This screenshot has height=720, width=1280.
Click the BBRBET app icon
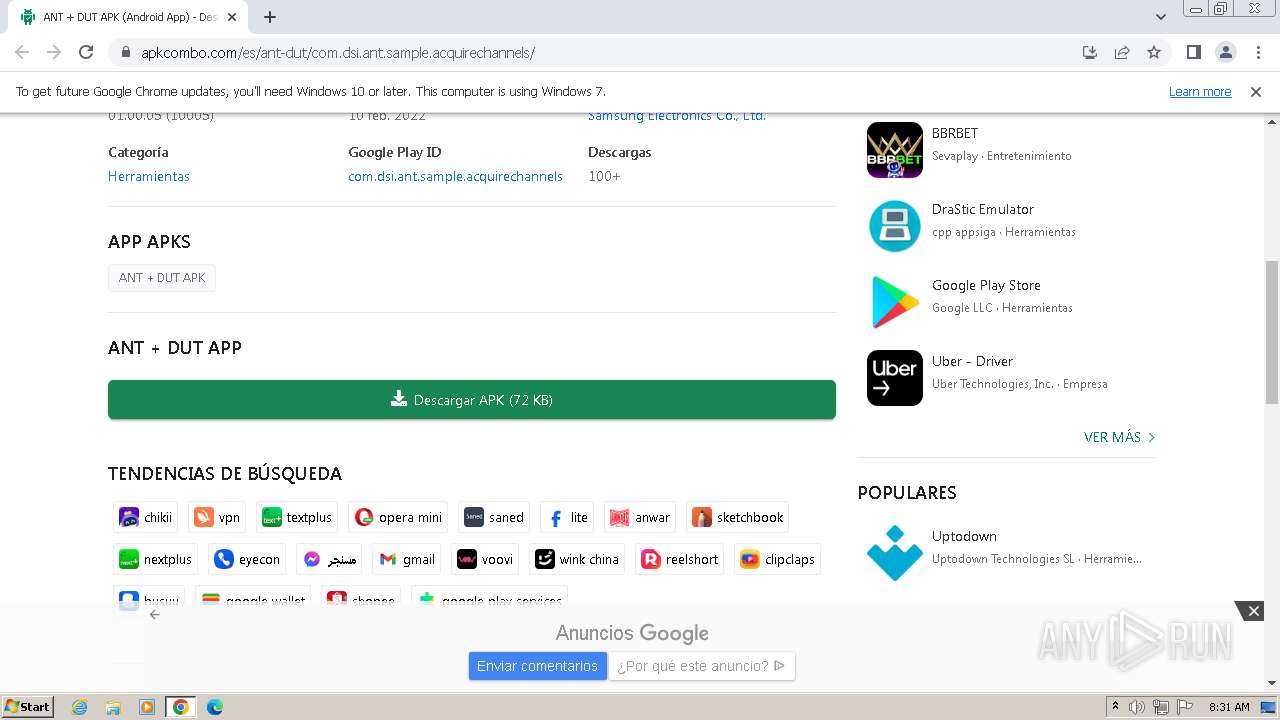[x=894, y=150]
